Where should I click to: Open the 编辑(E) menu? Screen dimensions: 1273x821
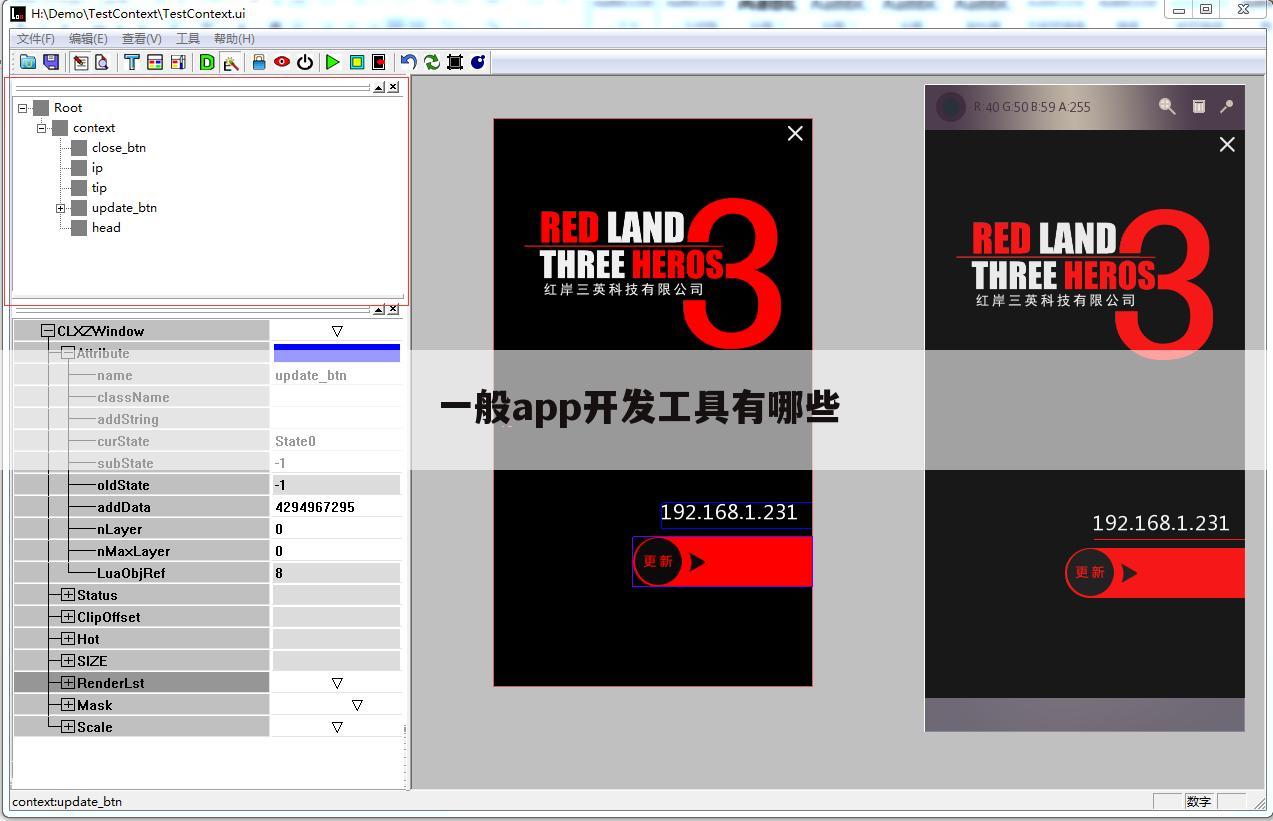pos(88,39)
